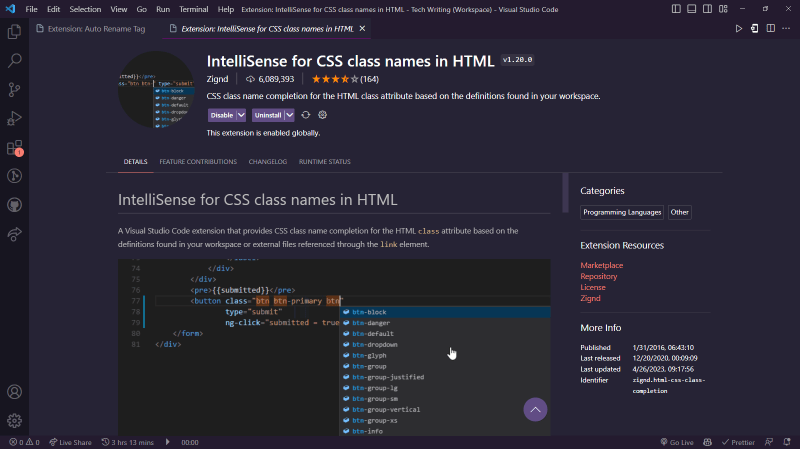Open the Explorer view in activity bar
This screenshot has height=449, width=800.
tap(14, 32)
